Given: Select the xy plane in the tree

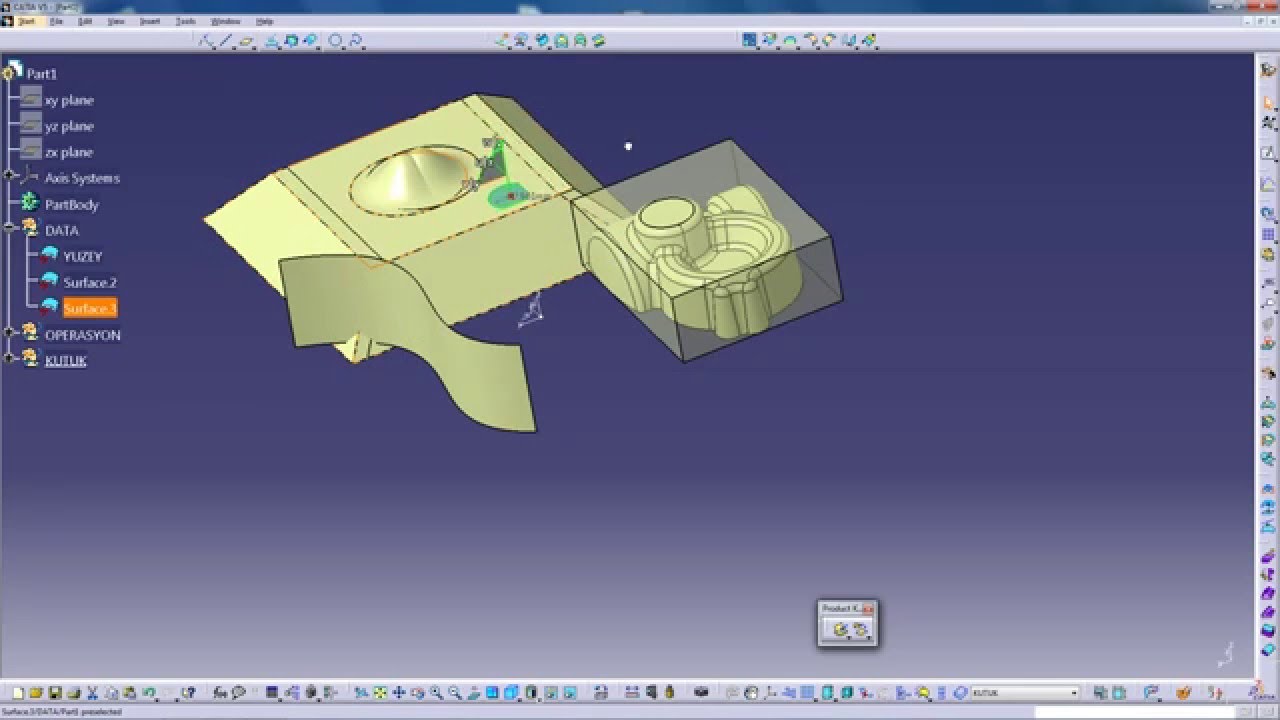Looking at the screenshot, I should 69,100.
